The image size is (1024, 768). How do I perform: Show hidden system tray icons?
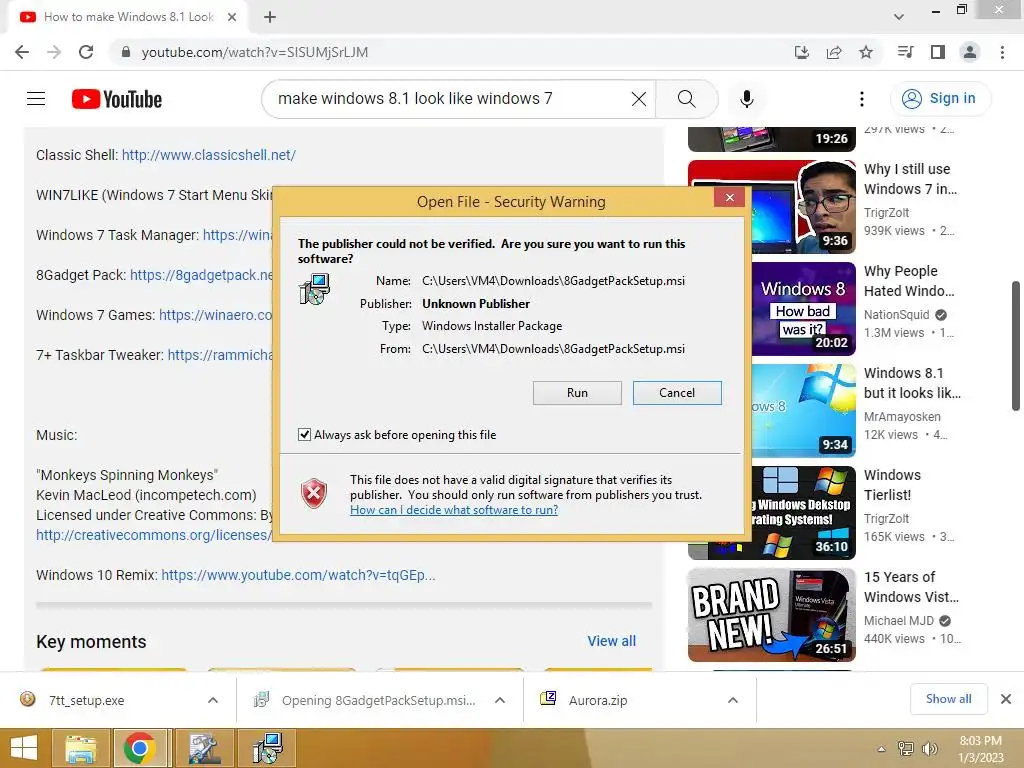881,749
